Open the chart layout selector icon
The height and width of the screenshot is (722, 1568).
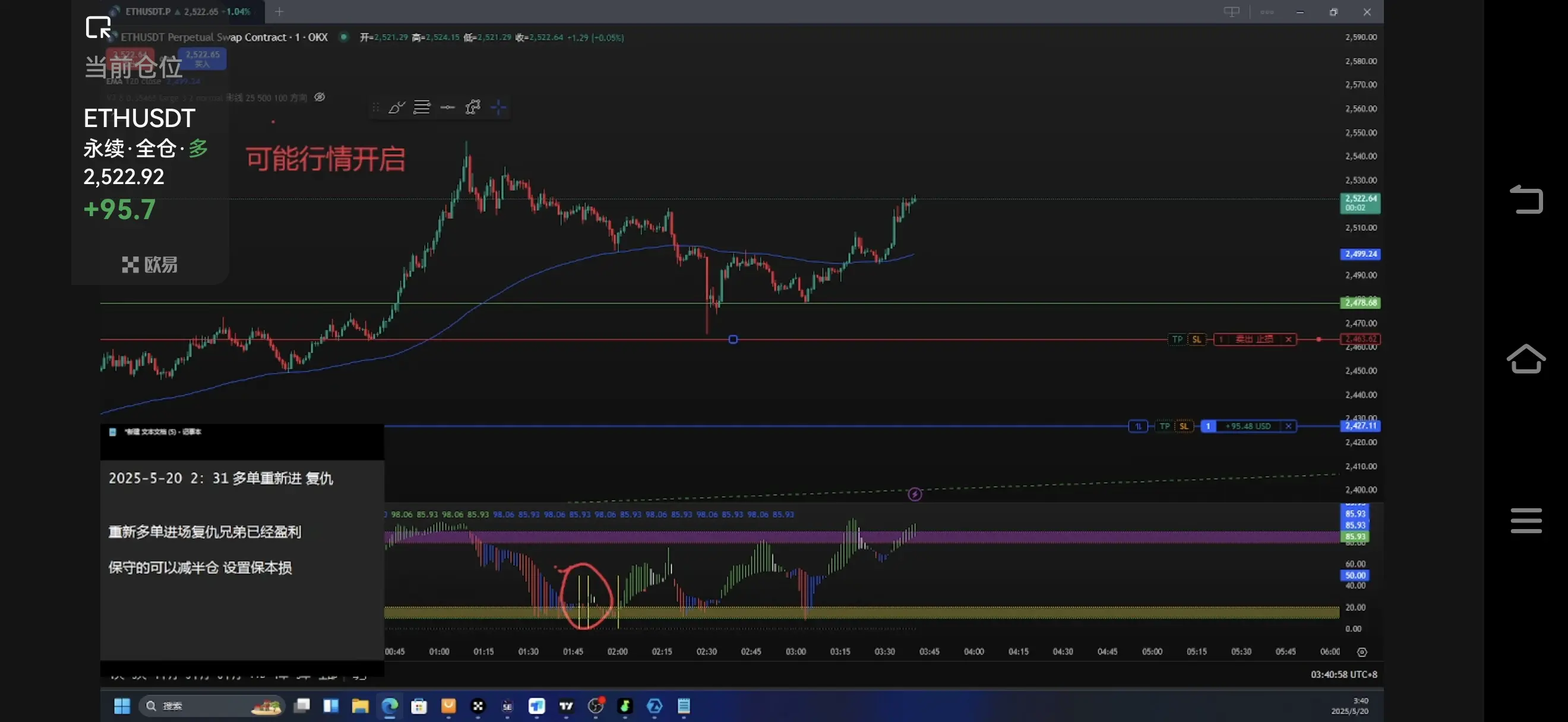(x=1231, y=11)
